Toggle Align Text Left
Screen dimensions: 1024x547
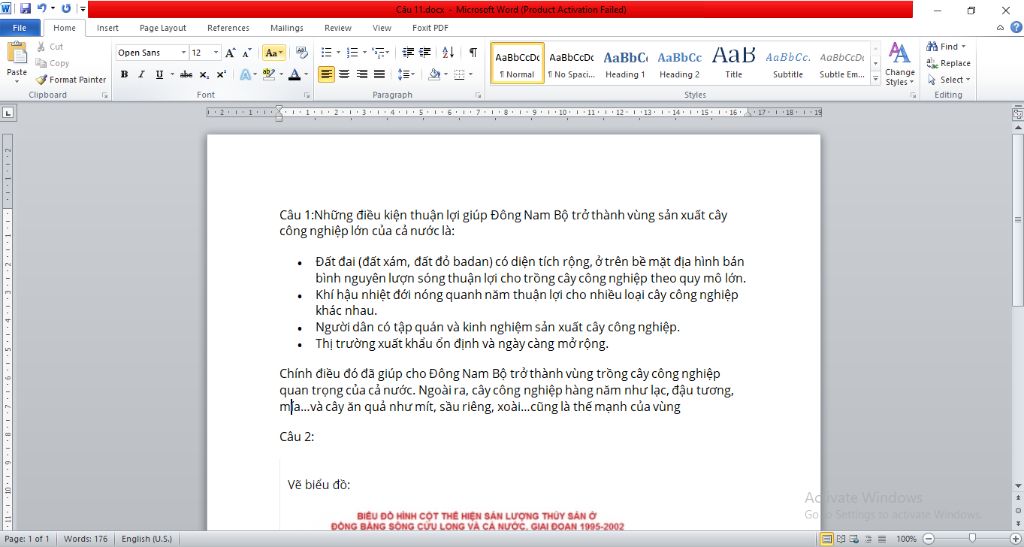click(x=327, y=74)
